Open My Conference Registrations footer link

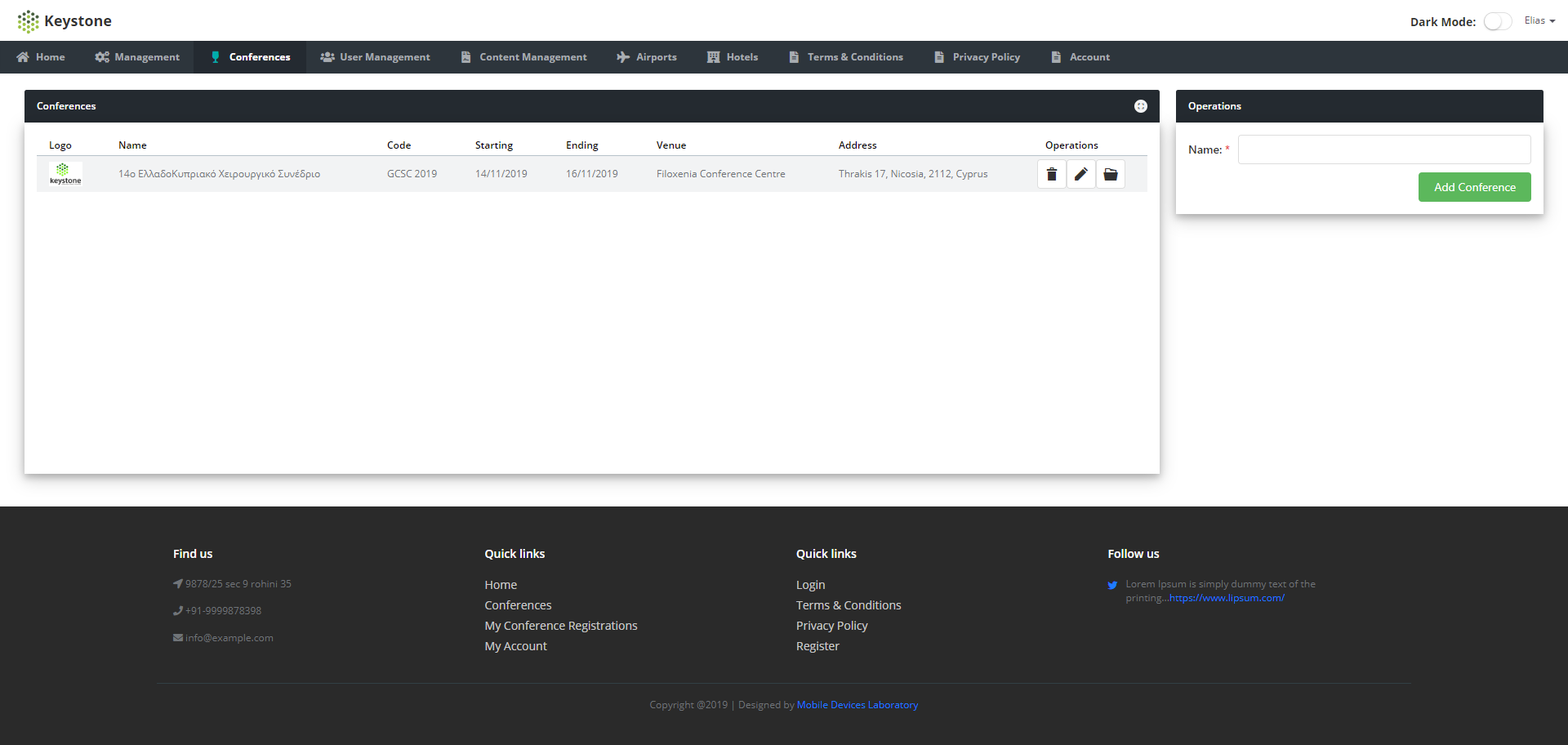pyautogui.click(x=560, y=626)
